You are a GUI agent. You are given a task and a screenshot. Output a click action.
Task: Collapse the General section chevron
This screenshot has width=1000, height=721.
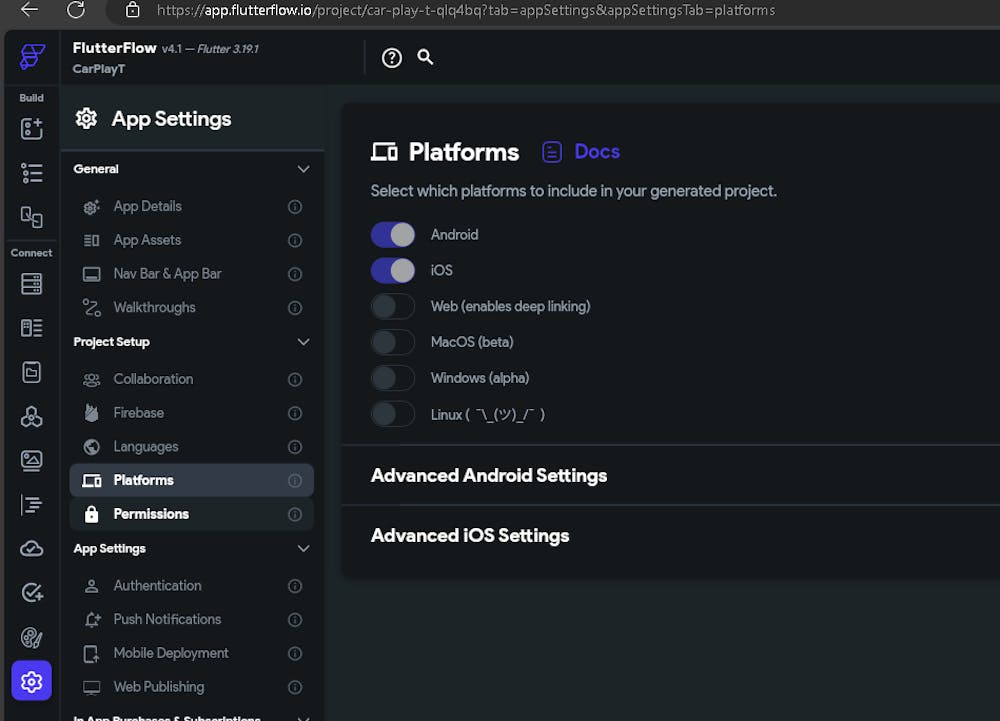click(303, 169)
